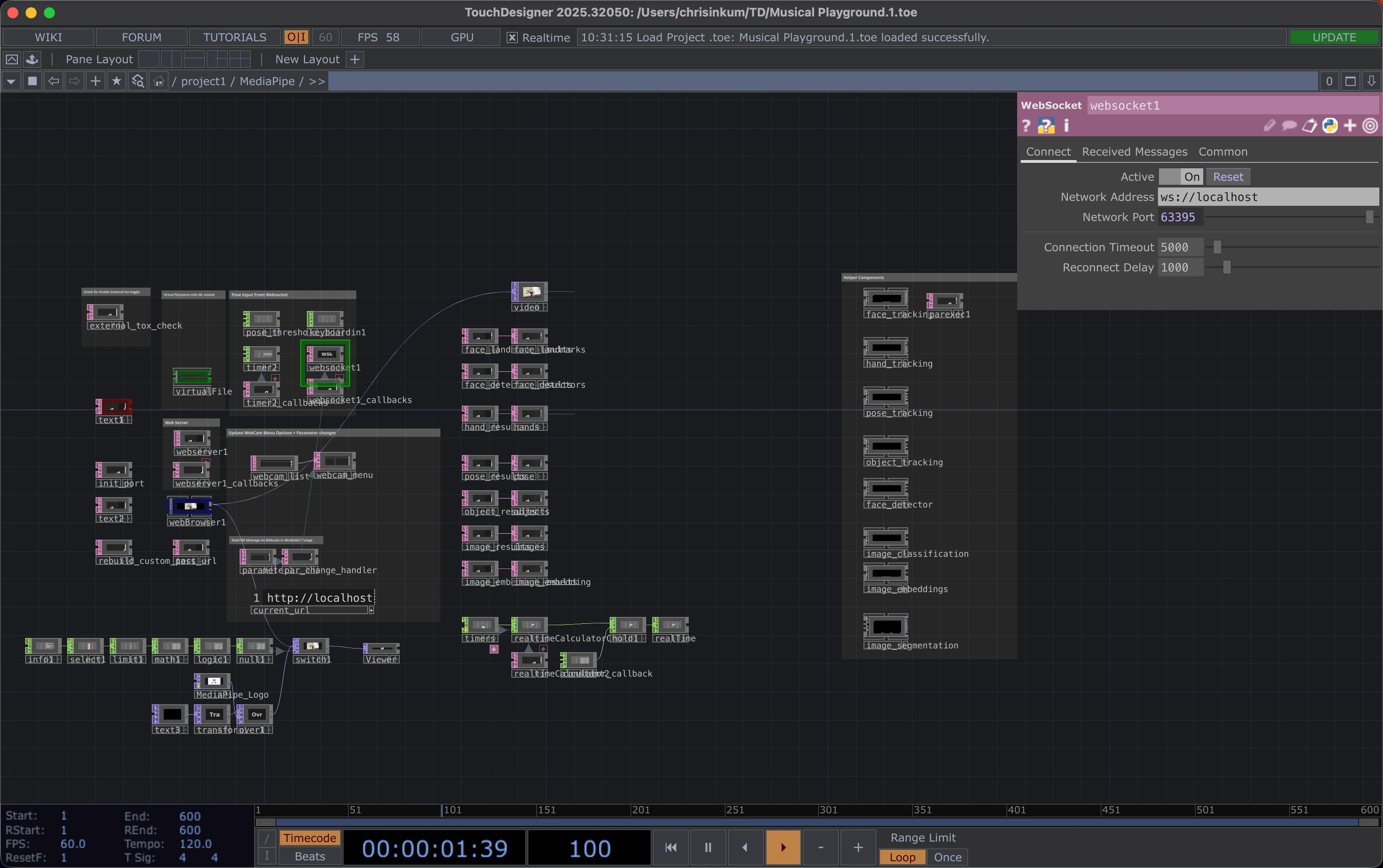Click MediaPipe in the network path
The width and height of the screenshot is (1383, 868).
(266, 81)
